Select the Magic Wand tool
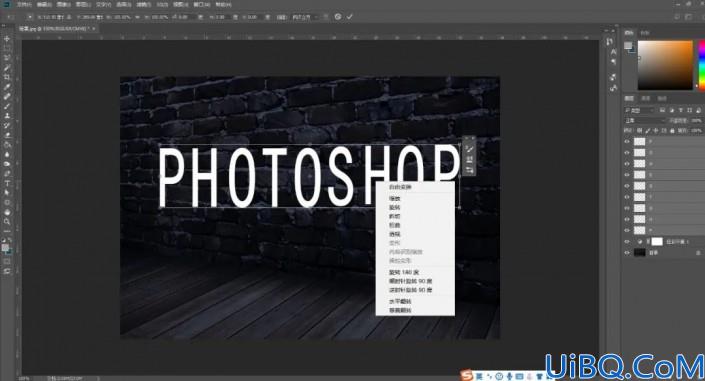705x381 pixels. click(x=7, y=68)
